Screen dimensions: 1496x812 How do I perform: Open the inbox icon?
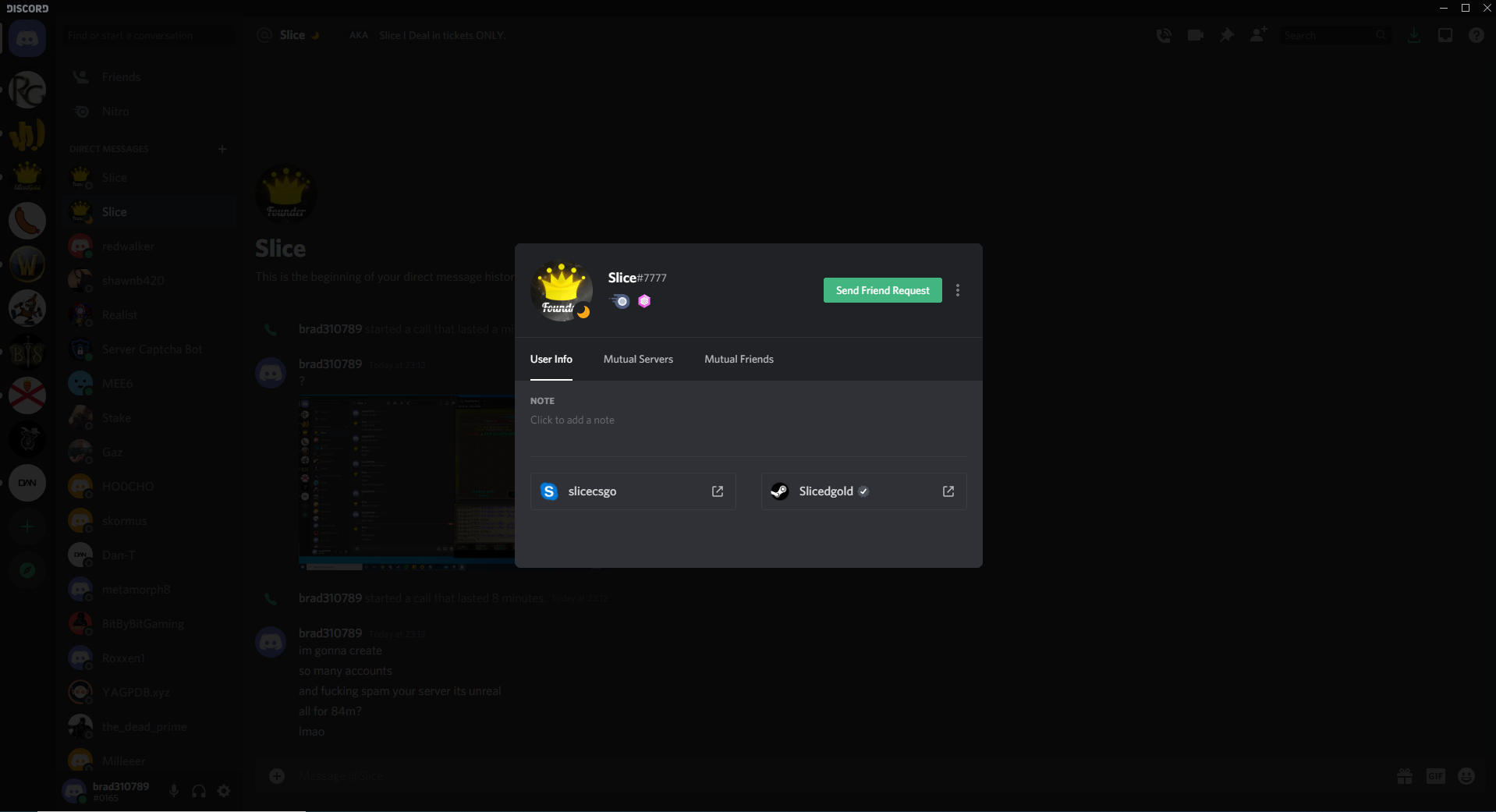(1445, 35)
